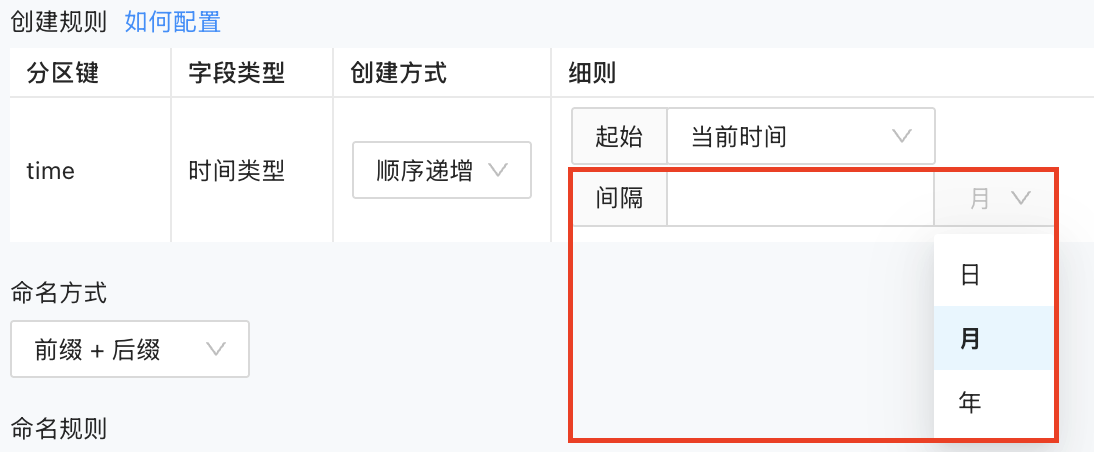The width and height of the screenshot is (1094, 452).
Task: Click the 创建方式 column header
Action: point(398,73)
